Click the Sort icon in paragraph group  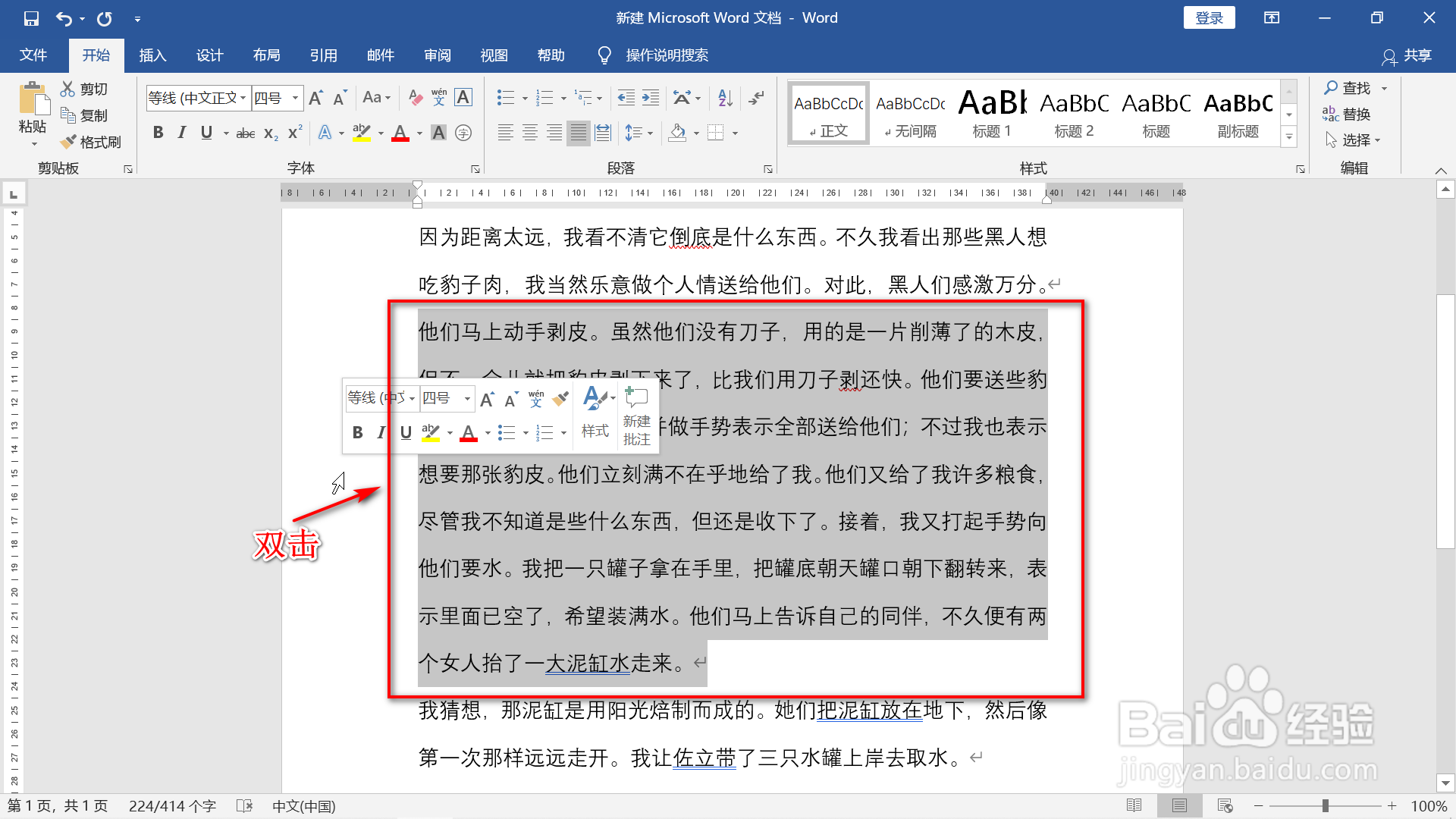coord(724,98)
